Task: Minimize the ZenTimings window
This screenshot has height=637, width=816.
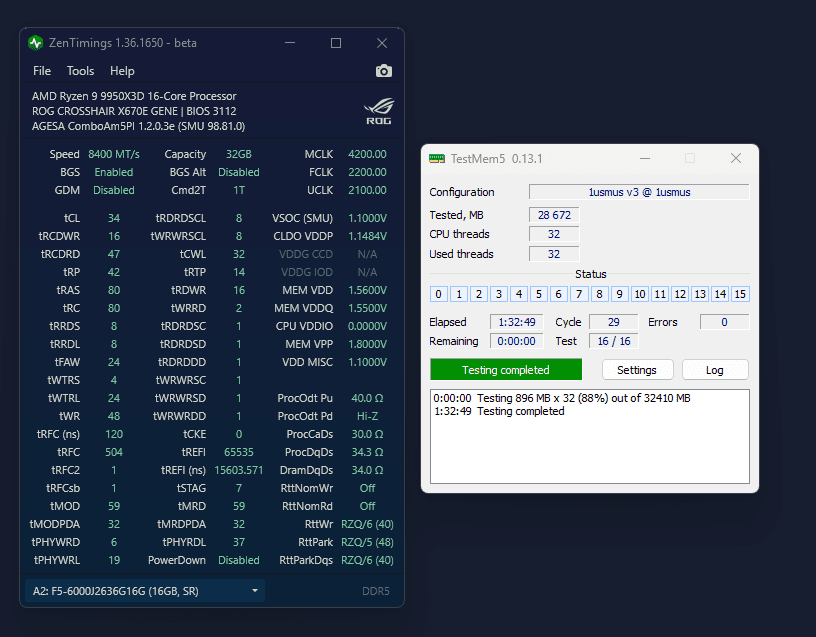Action: (x=290, y=43)
